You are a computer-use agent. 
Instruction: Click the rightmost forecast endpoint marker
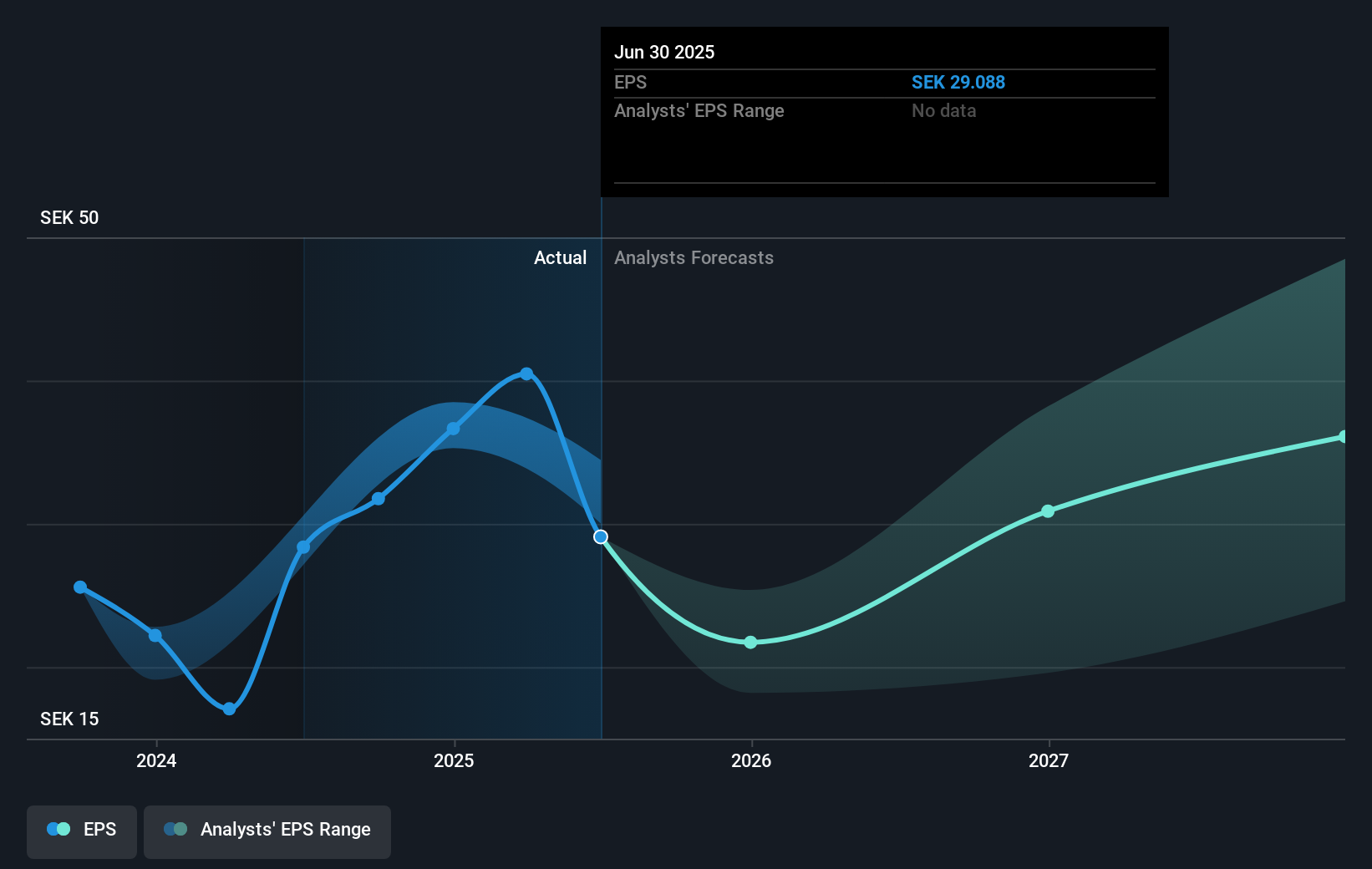(1342, 435)
